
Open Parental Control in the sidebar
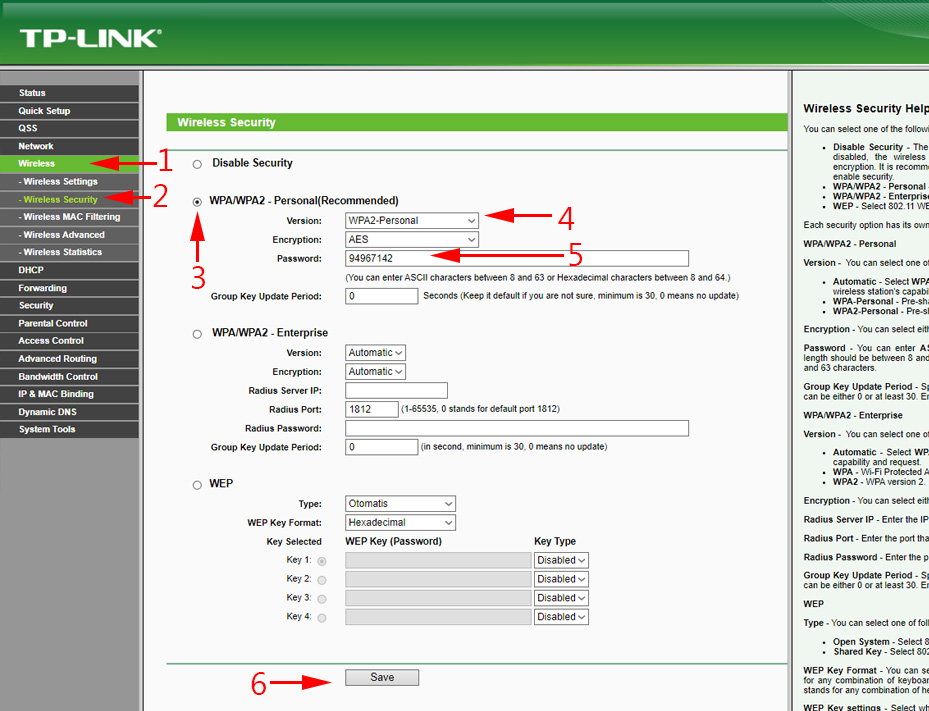click(x=53, y=323)
